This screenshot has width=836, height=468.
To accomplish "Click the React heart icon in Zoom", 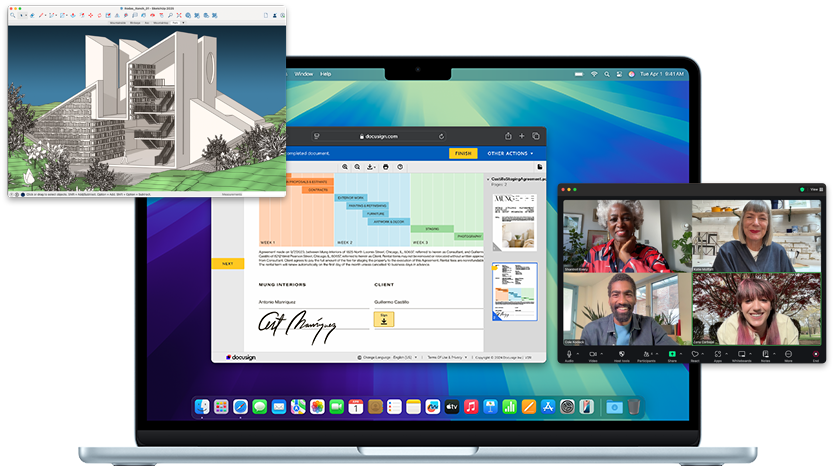I will click(x=695, y=353).
